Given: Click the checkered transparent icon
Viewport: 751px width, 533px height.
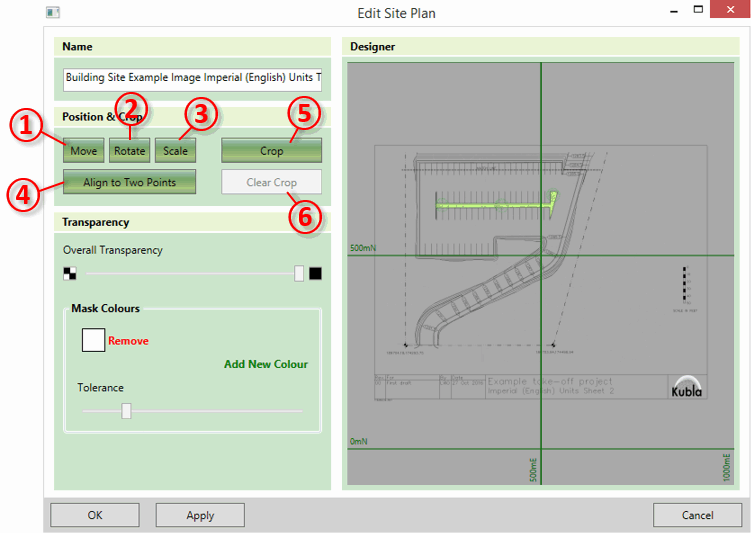Looking at the screenshot, I should click(x=70, y=273).
